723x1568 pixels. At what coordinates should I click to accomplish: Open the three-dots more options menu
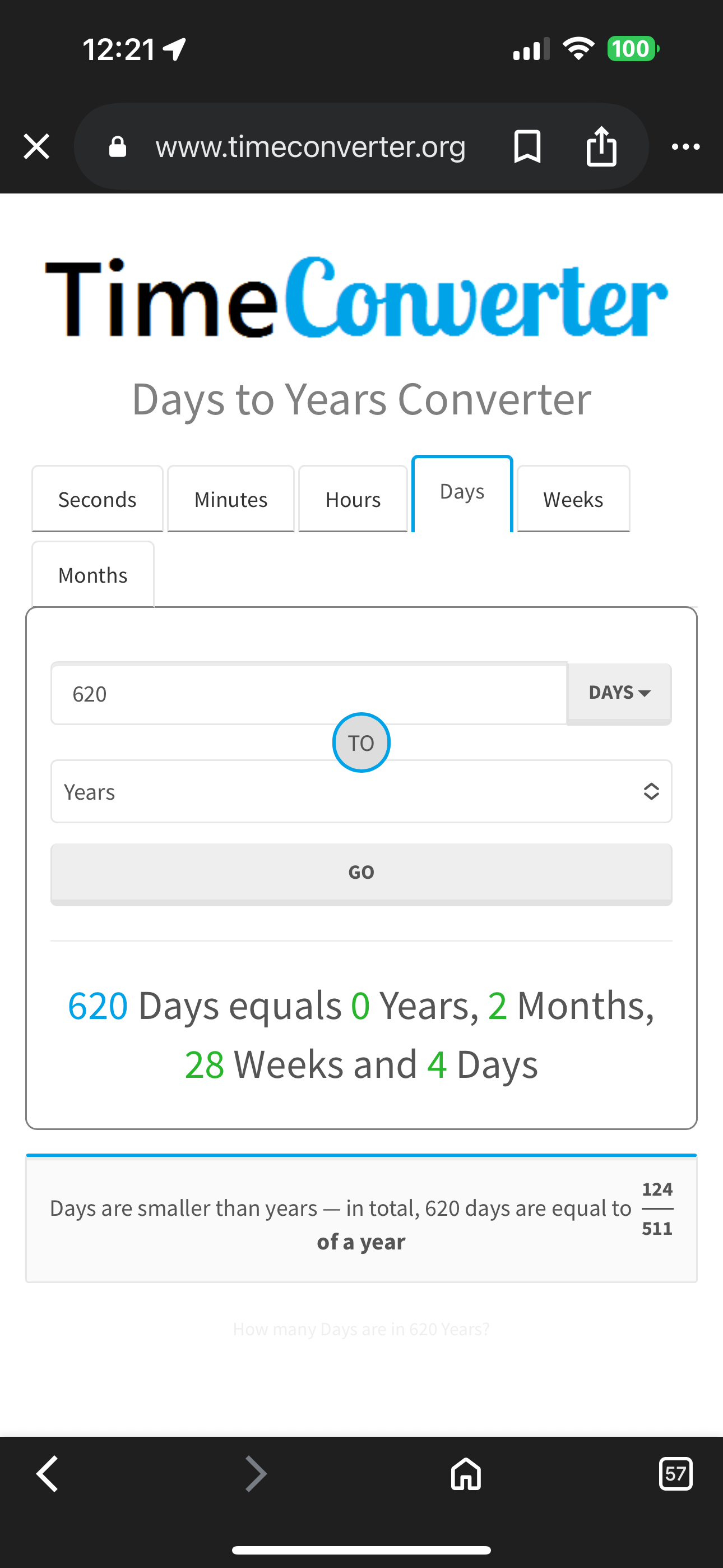[x=685, y=147]
